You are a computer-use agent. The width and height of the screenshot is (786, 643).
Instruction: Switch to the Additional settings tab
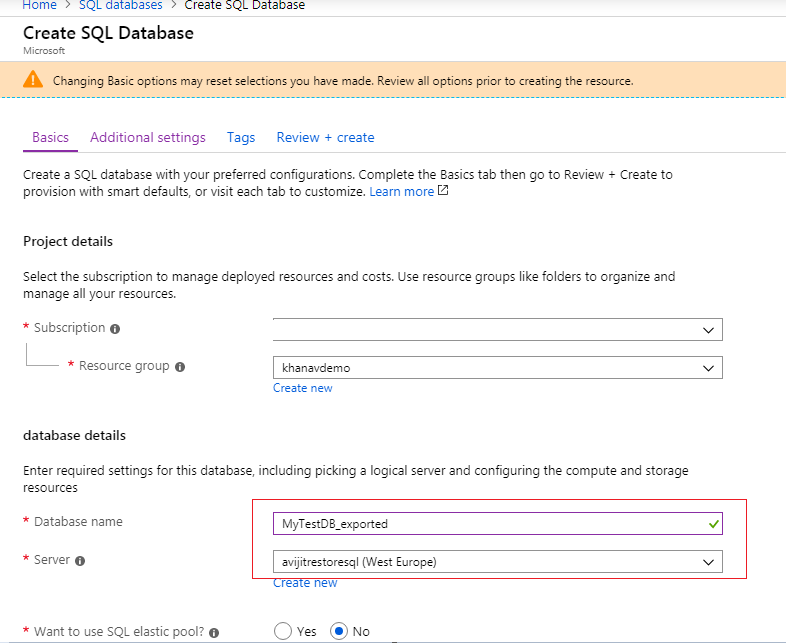point(148,138)
